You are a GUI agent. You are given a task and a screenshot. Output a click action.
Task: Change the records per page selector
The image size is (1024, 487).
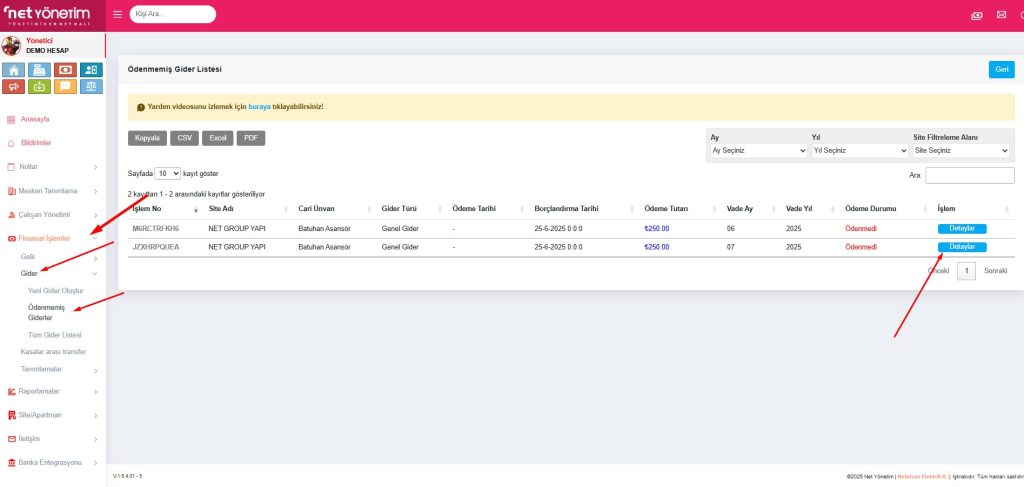click(168, 173)
